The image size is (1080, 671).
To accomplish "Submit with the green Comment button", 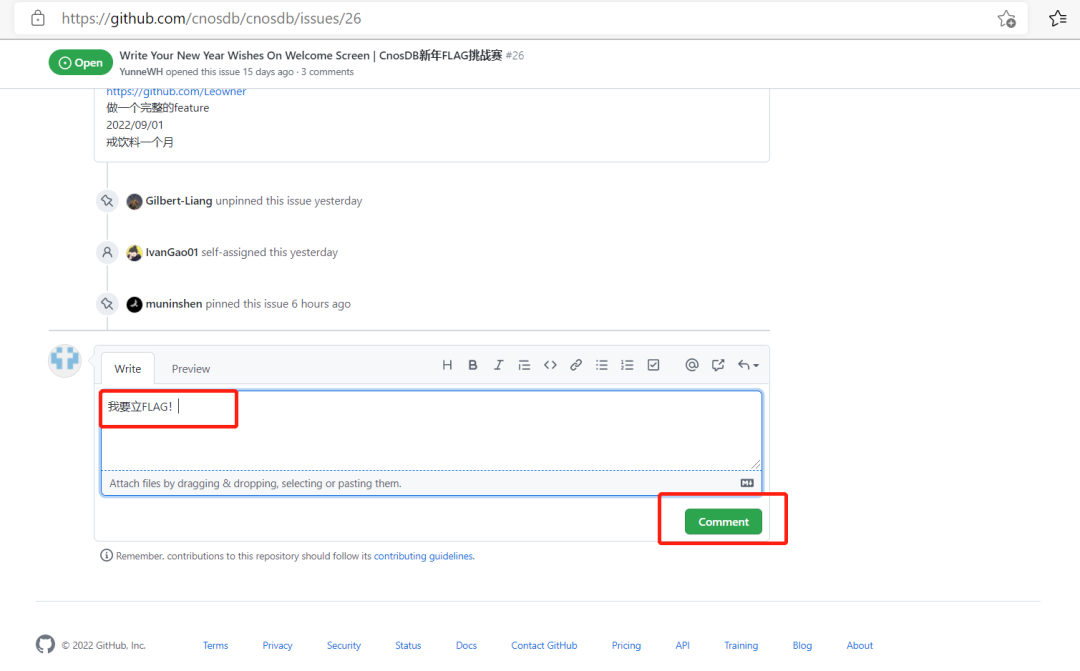I will pyautogui.click(x=723, y=522).
